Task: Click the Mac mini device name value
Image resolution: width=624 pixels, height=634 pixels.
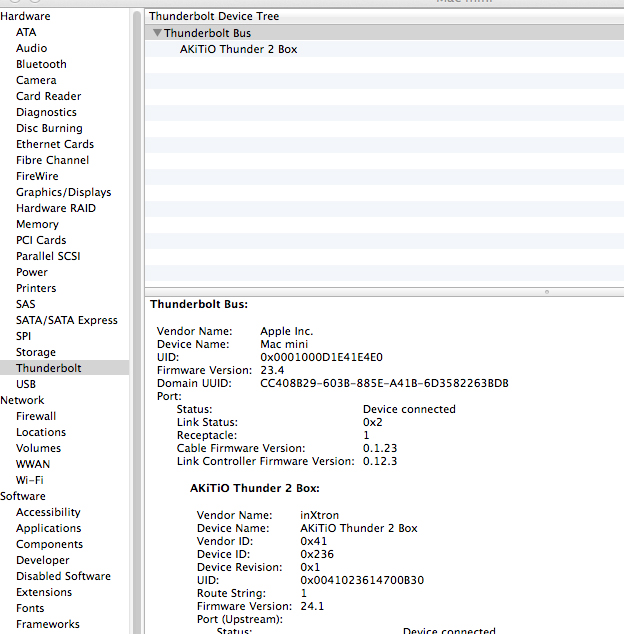Action: tap(284, 344)
